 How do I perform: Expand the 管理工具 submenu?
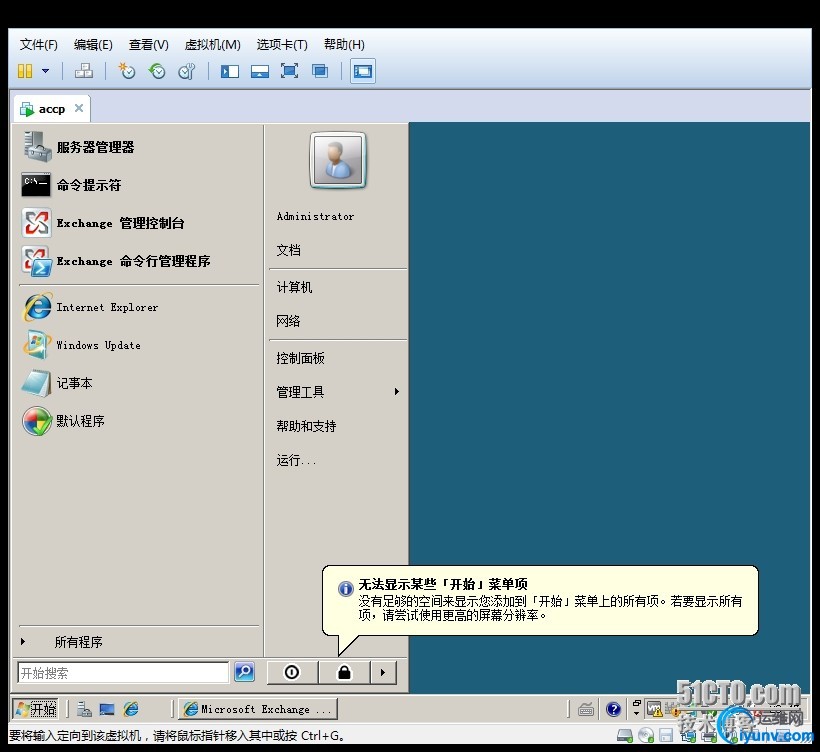337,392
